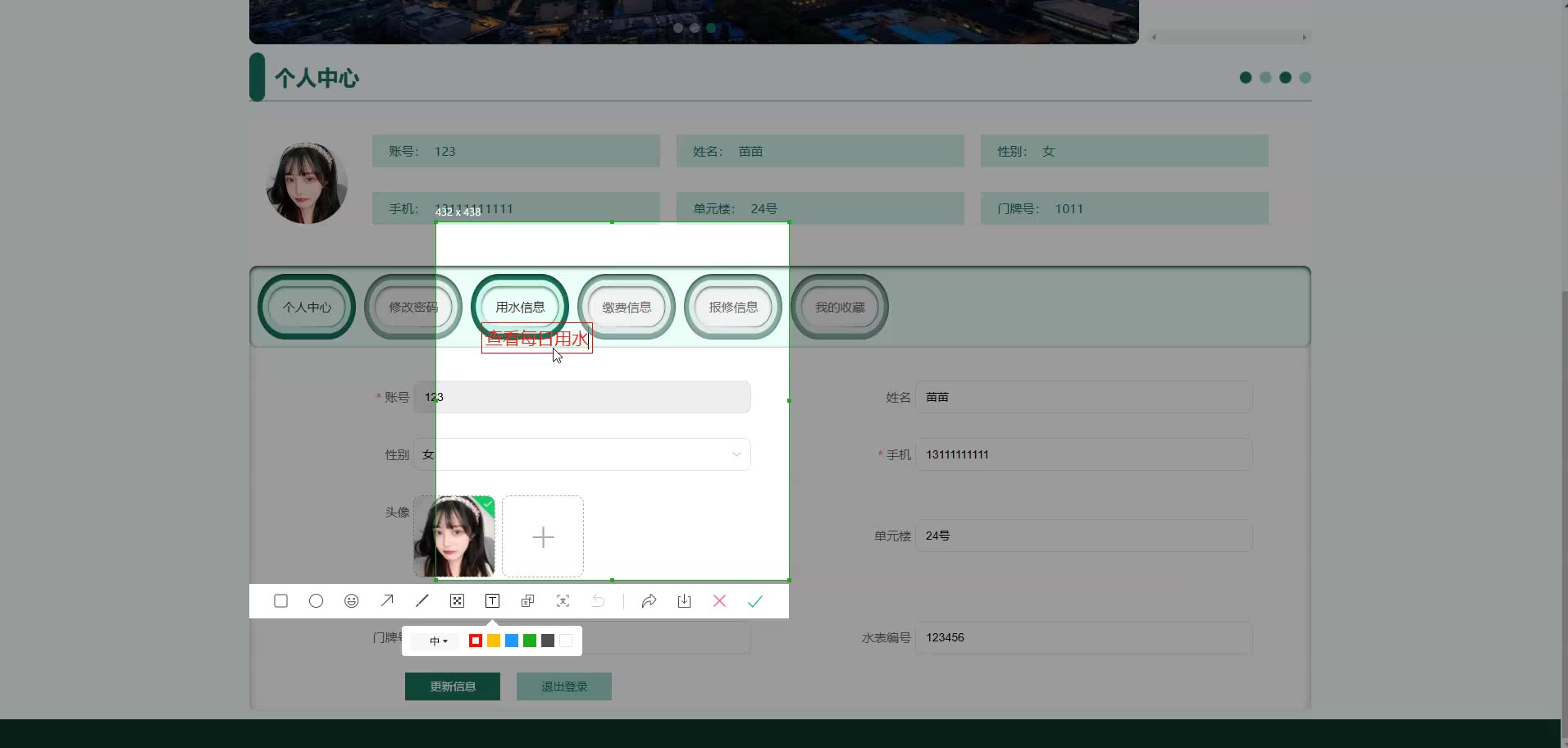Select the freehand pen tool
The height and width of the screenshot is (748, 1568).
(422, 601)
